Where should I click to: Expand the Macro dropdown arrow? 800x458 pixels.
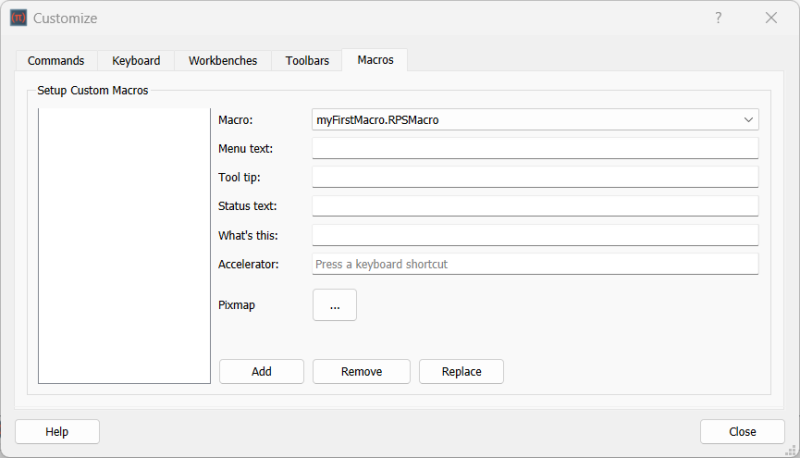click(748, 120)
